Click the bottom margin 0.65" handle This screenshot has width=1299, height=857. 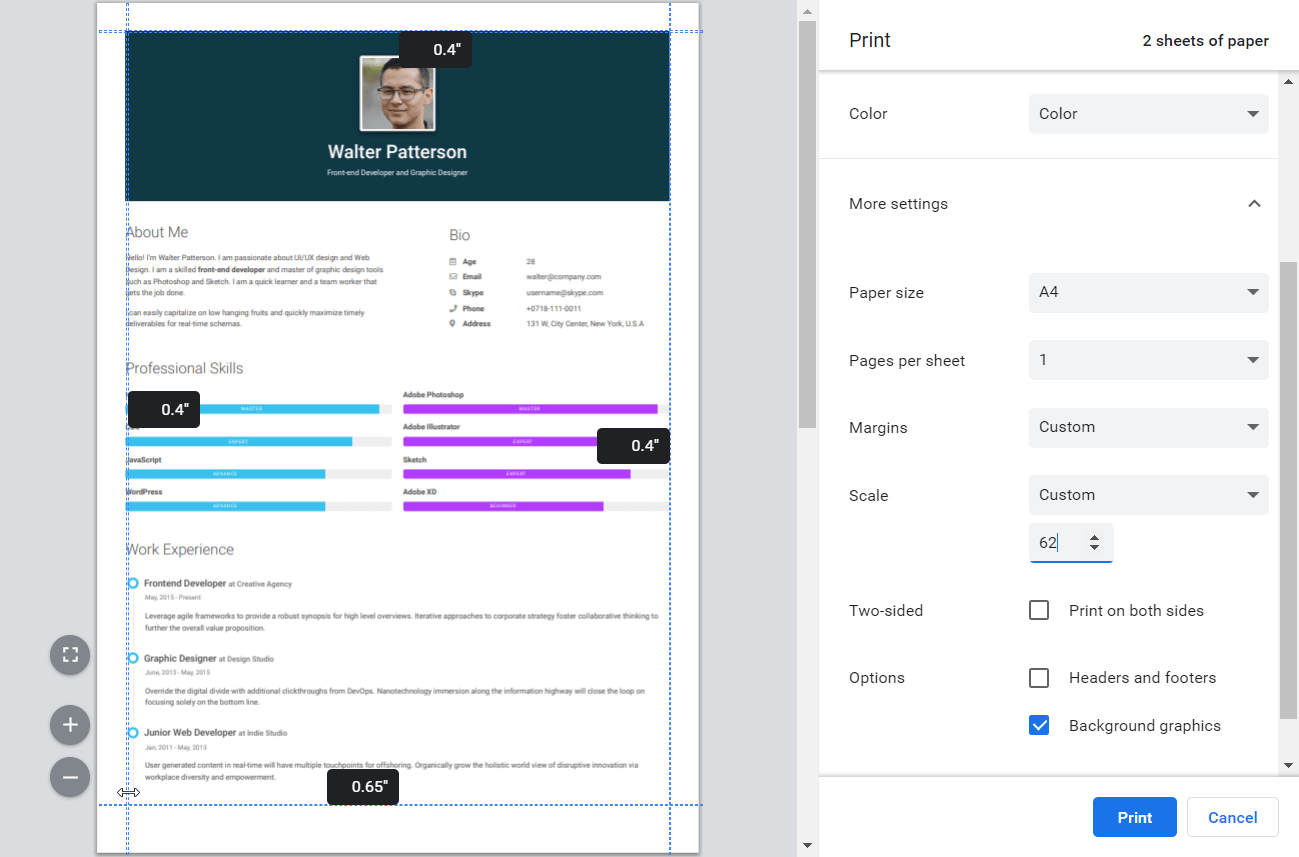363,787
